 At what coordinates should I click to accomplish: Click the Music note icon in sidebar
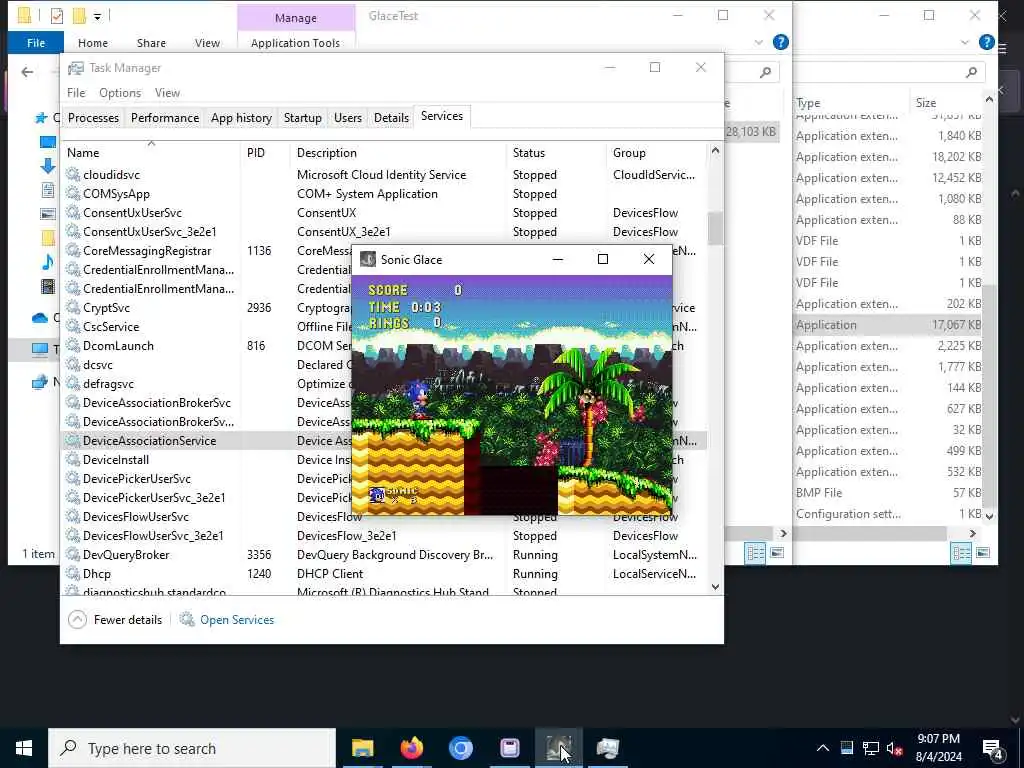tap(48, 262)
